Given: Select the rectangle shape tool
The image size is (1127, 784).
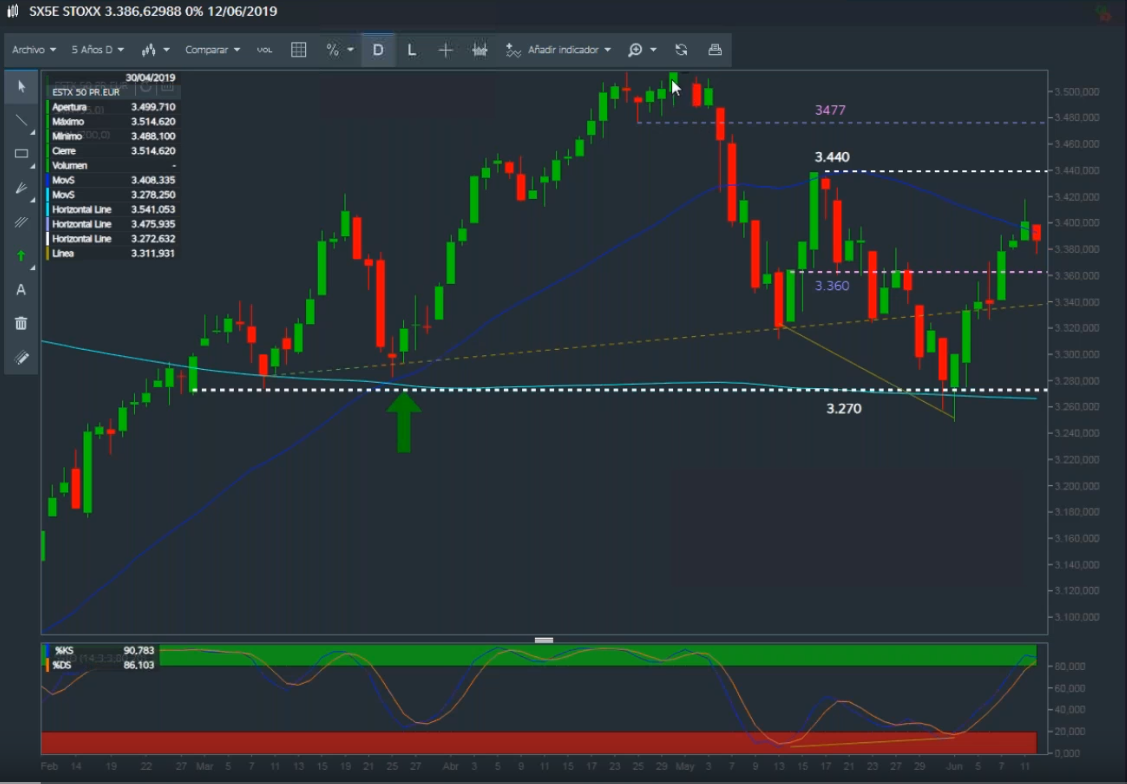Looking at the screenshot, I should pos(21,154).
